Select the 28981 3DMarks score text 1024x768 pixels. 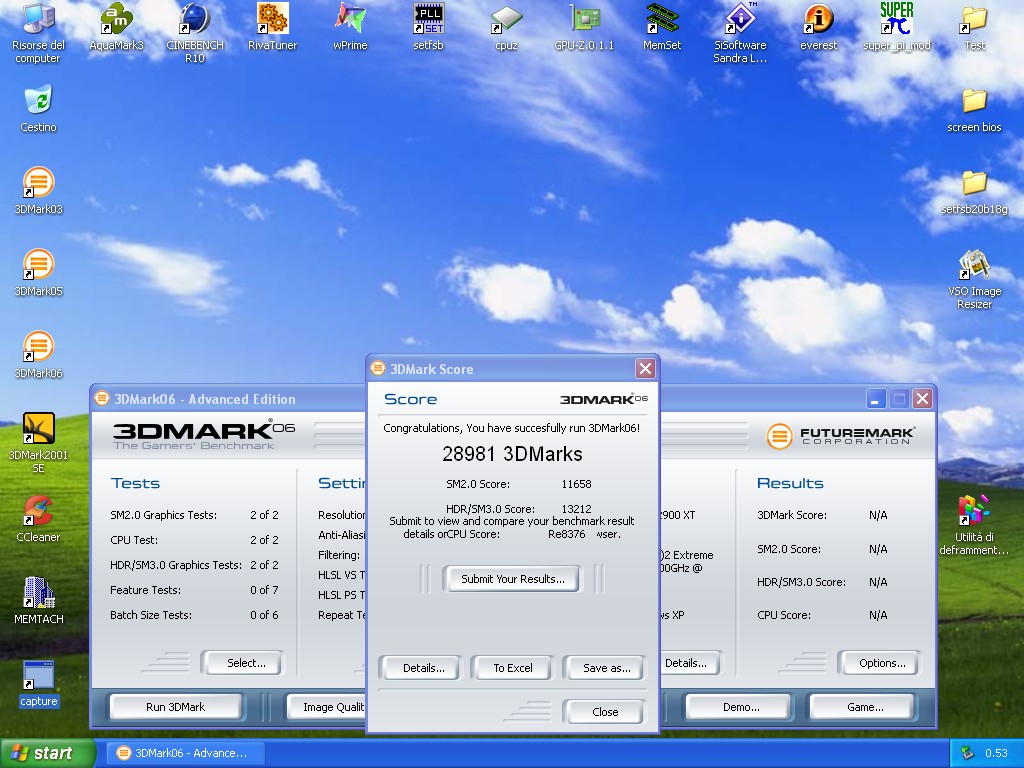(x=512, y=454)
